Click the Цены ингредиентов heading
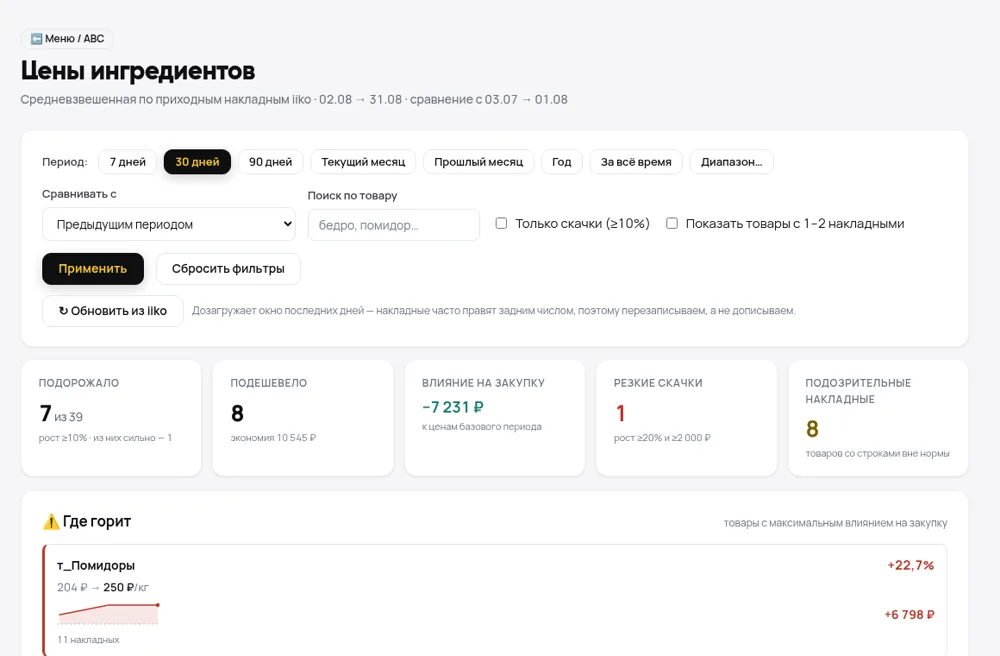The width and height of the screenshot is (1000, 656). tap(138, 71)
